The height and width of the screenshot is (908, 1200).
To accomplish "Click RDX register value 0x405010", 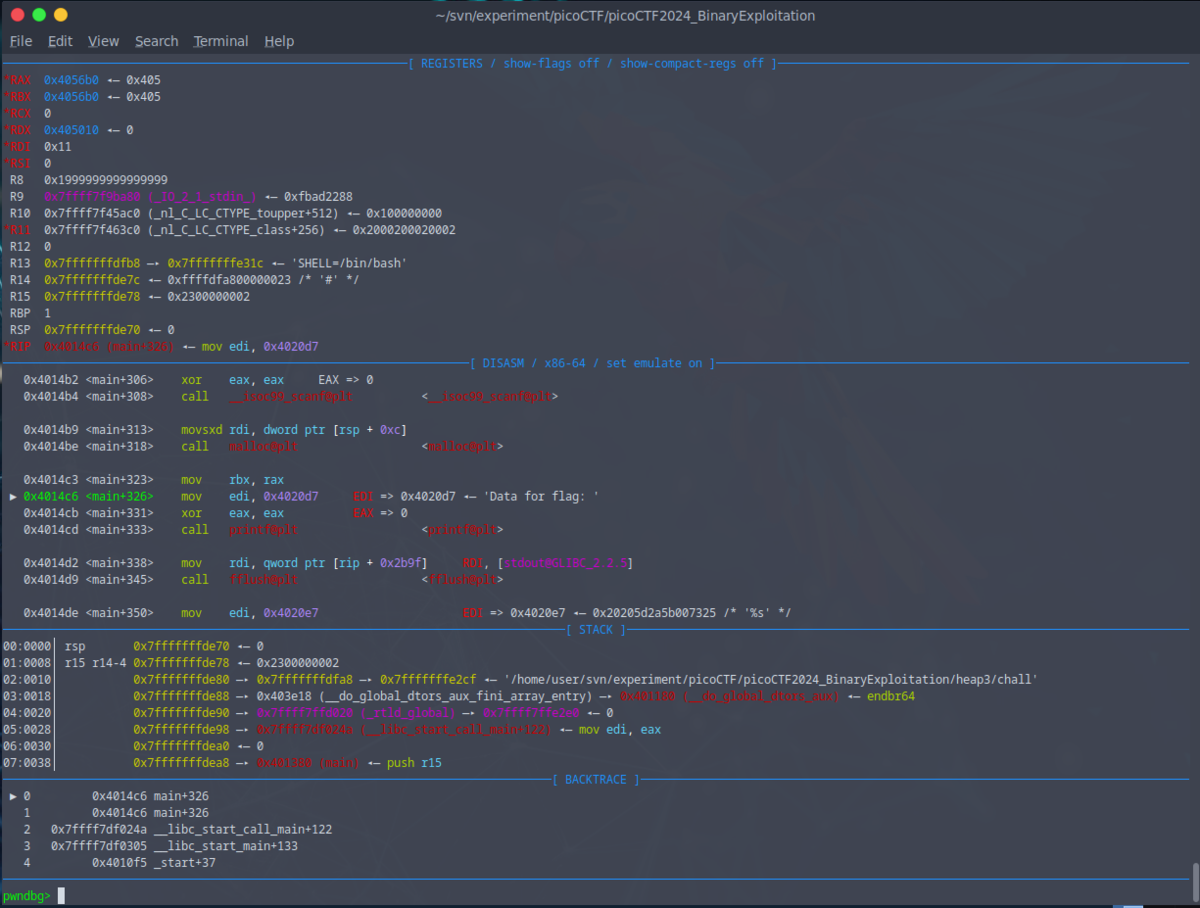I will pyautogui.click(x=71, y=130).
